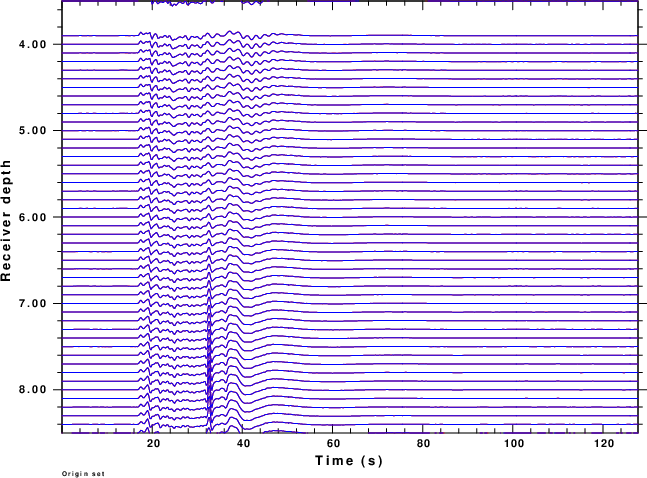Image resolution: width=647 pixels, height=478 pixels.
Task: Click time axis tick label 20
Action: [153, 444]
